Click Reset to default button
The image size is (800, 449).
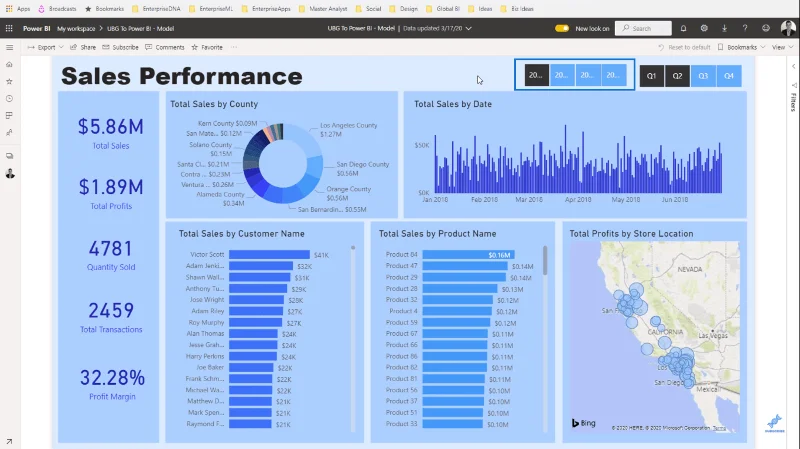684,47
